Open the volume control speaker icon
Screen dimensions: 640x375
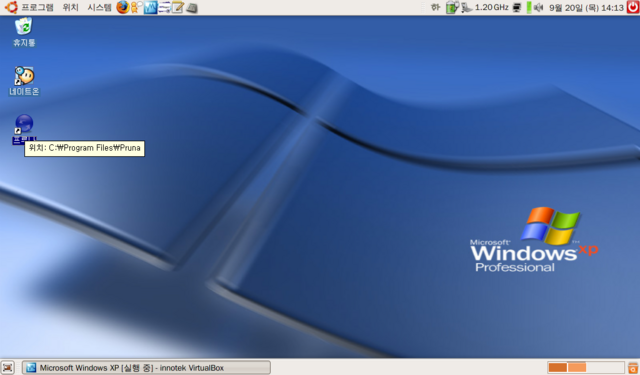pyautogui.click(x=538, y=7)
